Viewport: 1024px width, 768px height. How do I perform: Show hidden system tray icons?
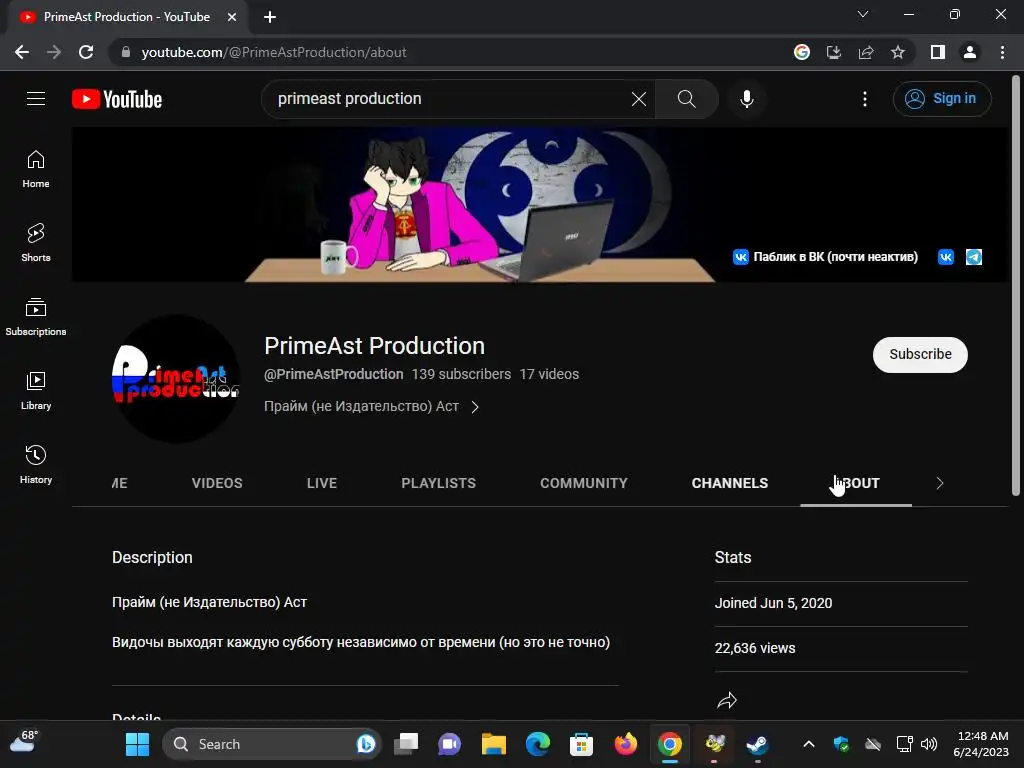click(808, 744)
